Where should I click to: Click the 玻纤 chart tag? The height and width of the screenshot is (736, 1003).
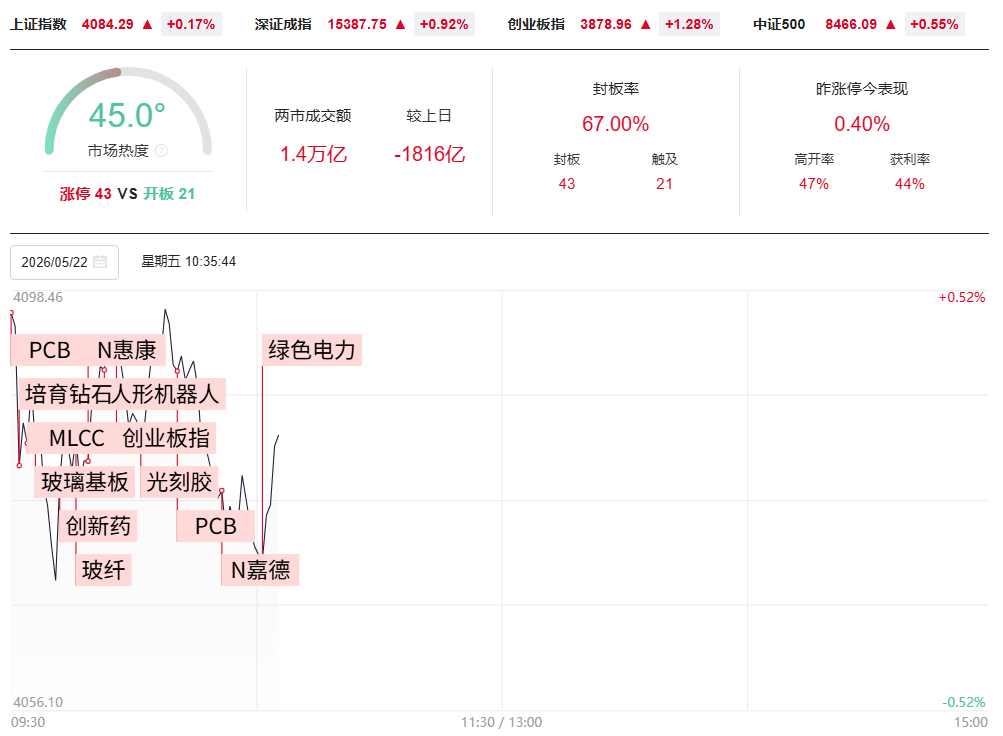pos(103,570)
